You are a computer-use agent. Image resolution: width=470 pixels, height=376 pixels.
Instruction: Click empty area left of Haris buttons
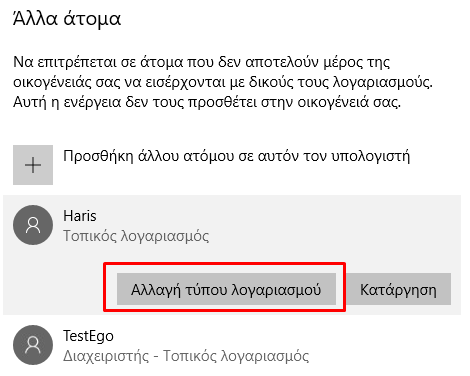pos(53,288)
